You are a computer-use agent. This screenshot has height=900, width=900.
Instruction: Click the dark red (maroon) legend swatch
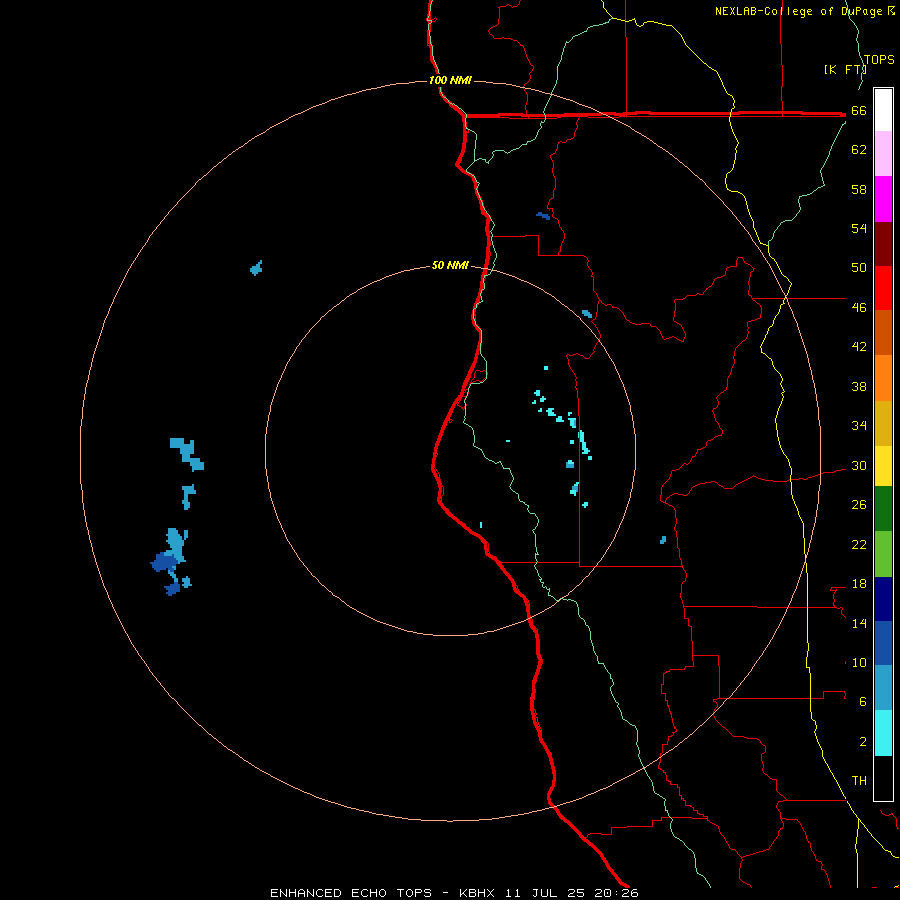pyautogui.click(x=883, y=244)
